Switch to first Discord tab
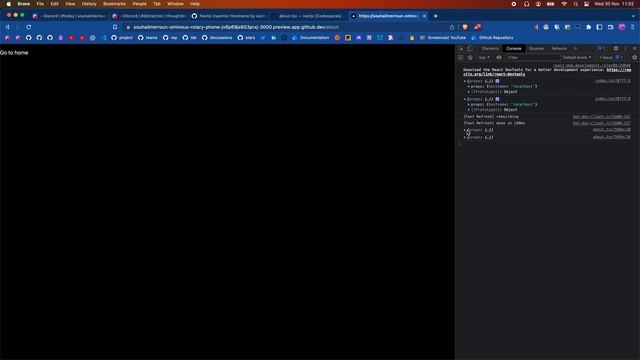Viewport: 640px width, 360px height. (x=69, y=16)
